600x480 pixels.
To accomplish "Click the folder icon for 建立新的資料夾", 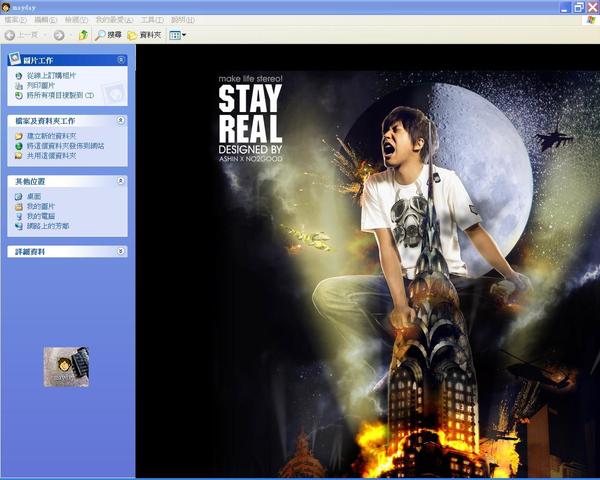I will point(19,136).
